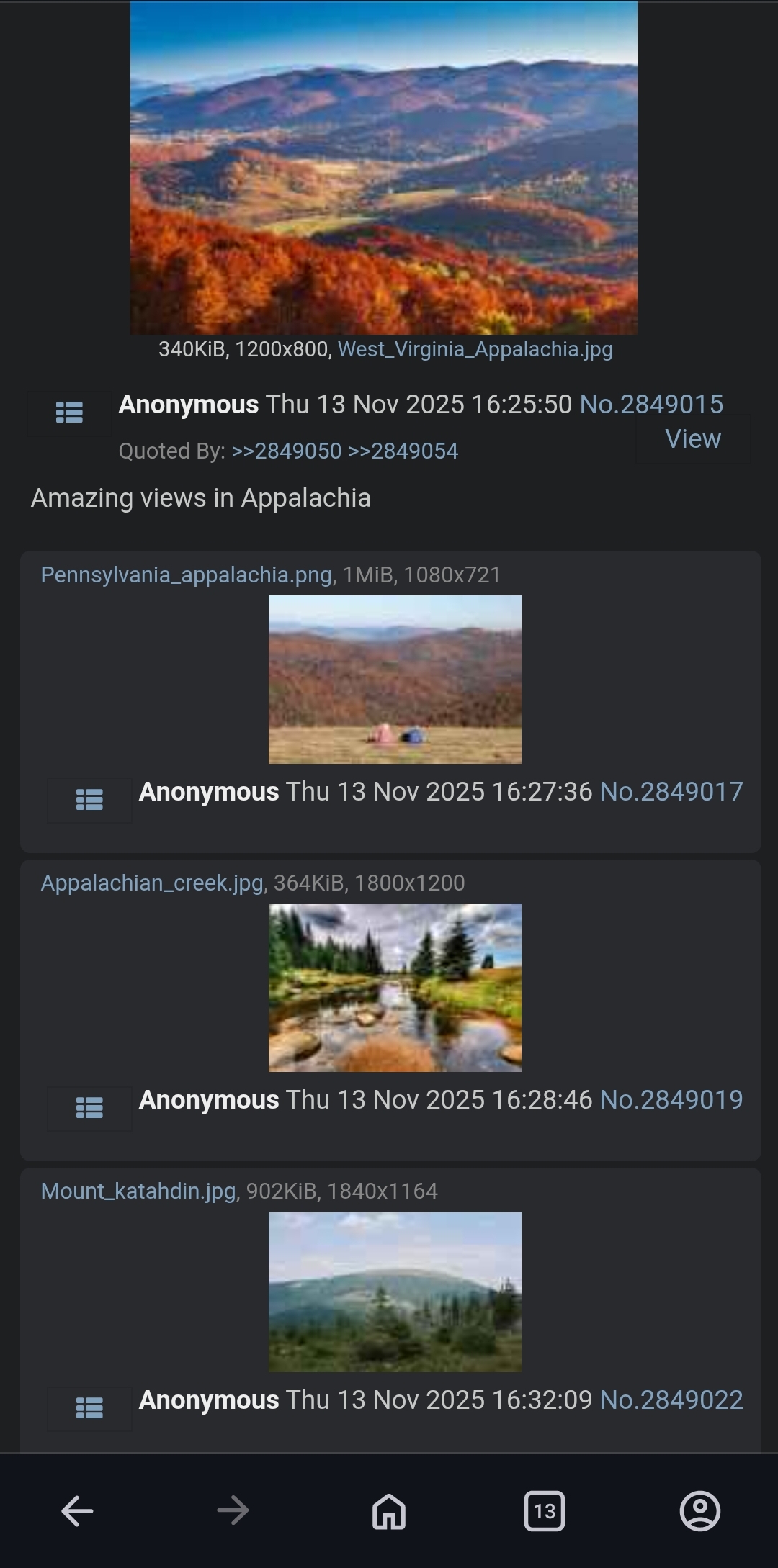Expand the Mount Katahdin thumbnail
This screenshot has height=1568, width=778.
tap(395, 1292)
